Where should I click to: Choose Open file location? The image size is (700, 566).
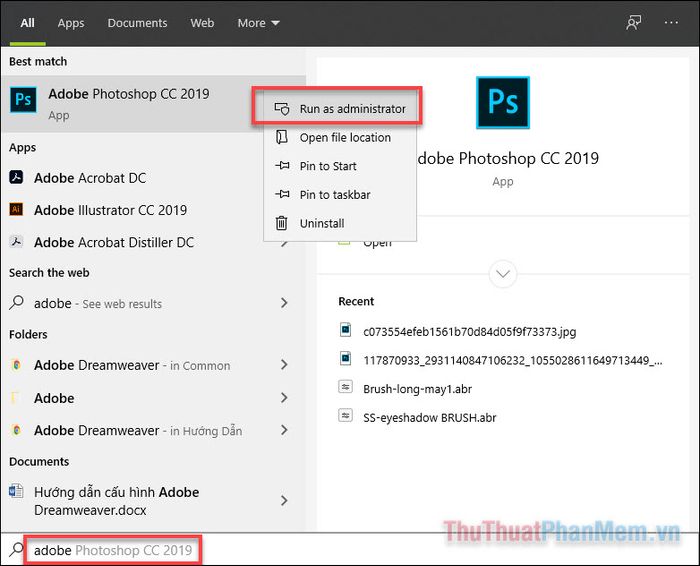coord(340,137)
